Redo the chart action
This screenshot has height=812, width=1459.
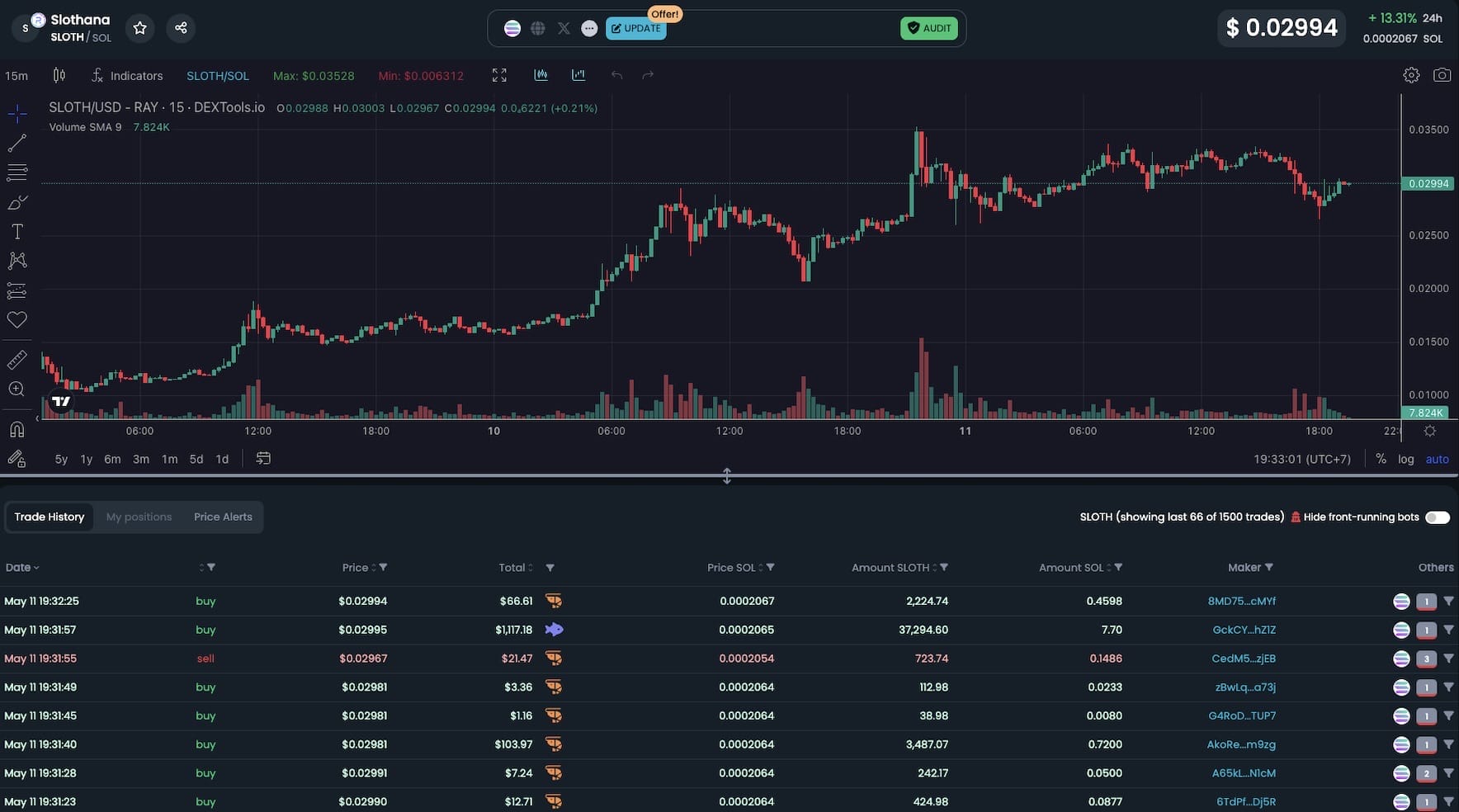[x=648, y=75]
